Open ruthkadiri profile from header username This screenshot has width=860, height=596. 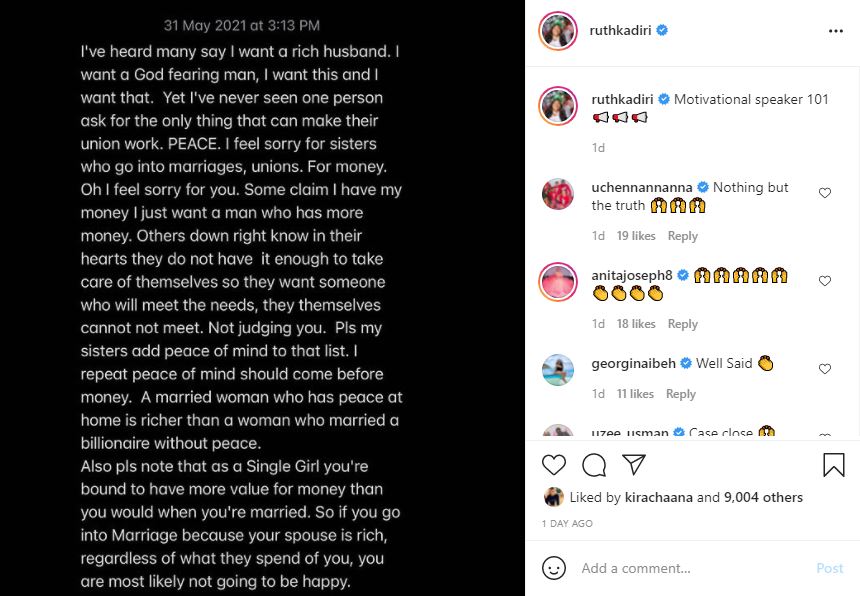(x=621, y=31)
